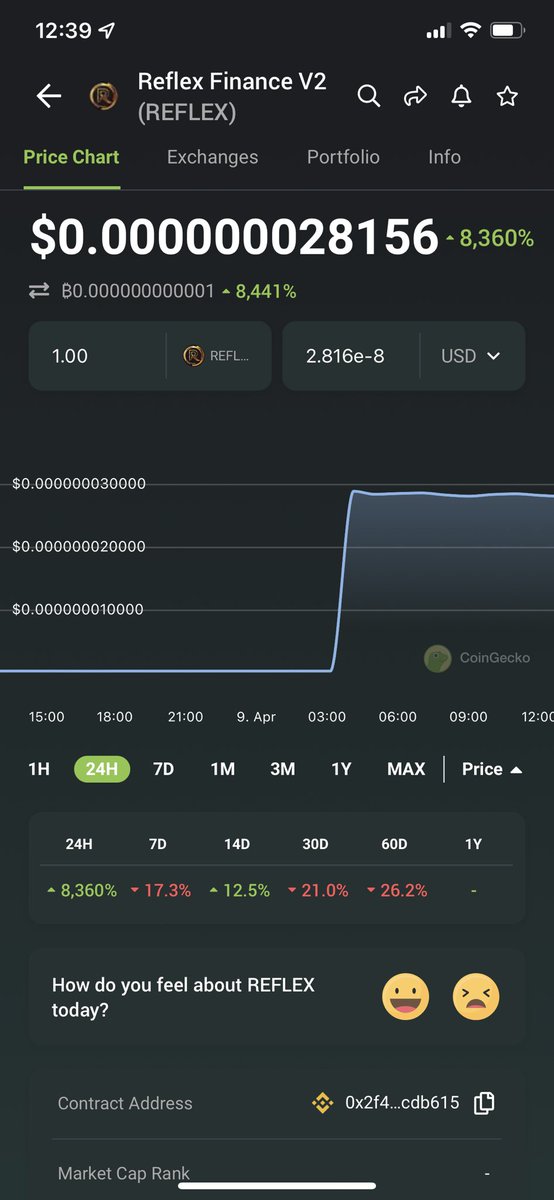Open the Exchanges tab
The height and width of the screenshot is (1200, 554).
(x=212, y=157)
